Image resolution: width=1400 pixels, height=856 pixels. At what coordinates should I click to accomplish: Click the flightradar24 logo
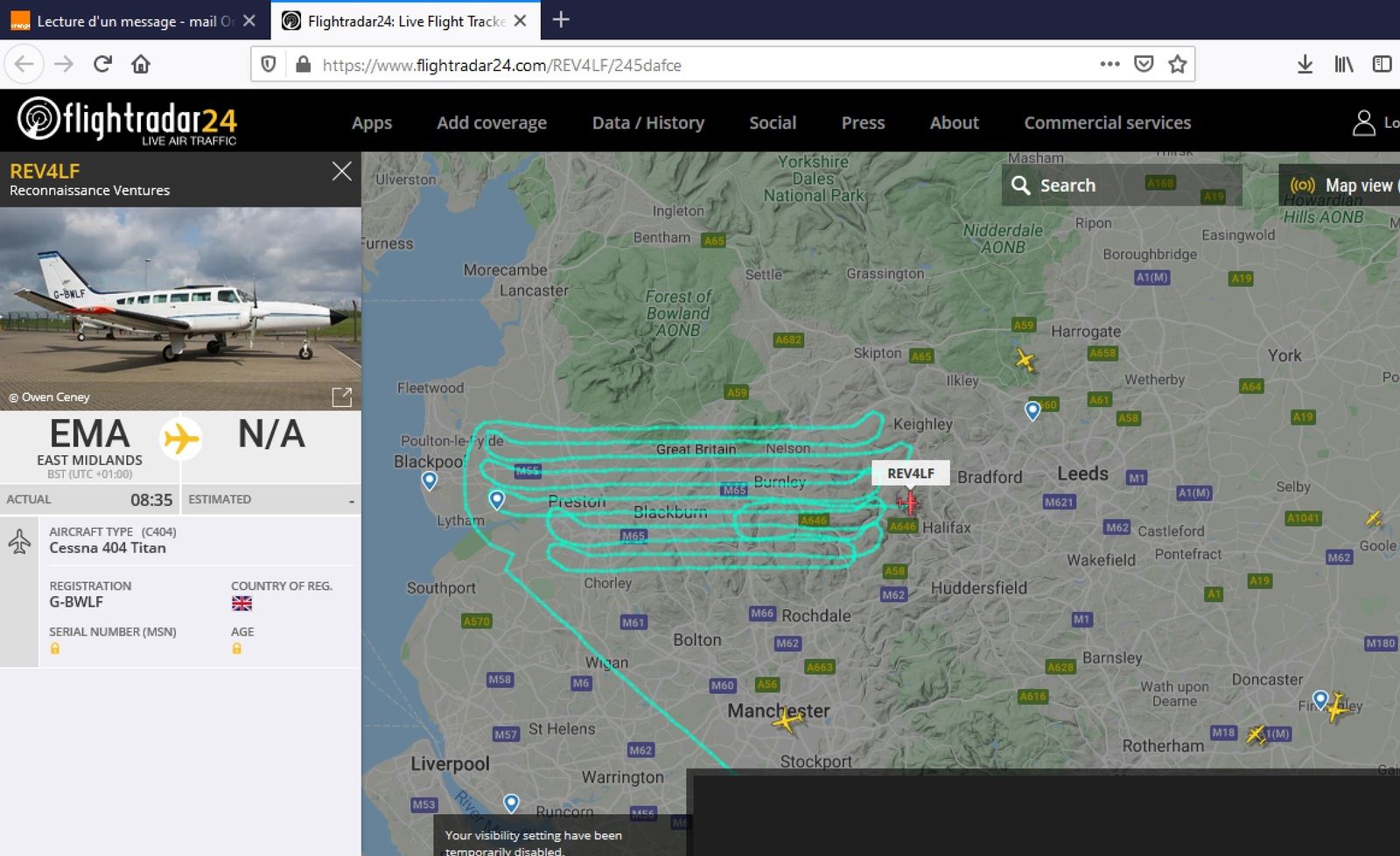point(128,121)
